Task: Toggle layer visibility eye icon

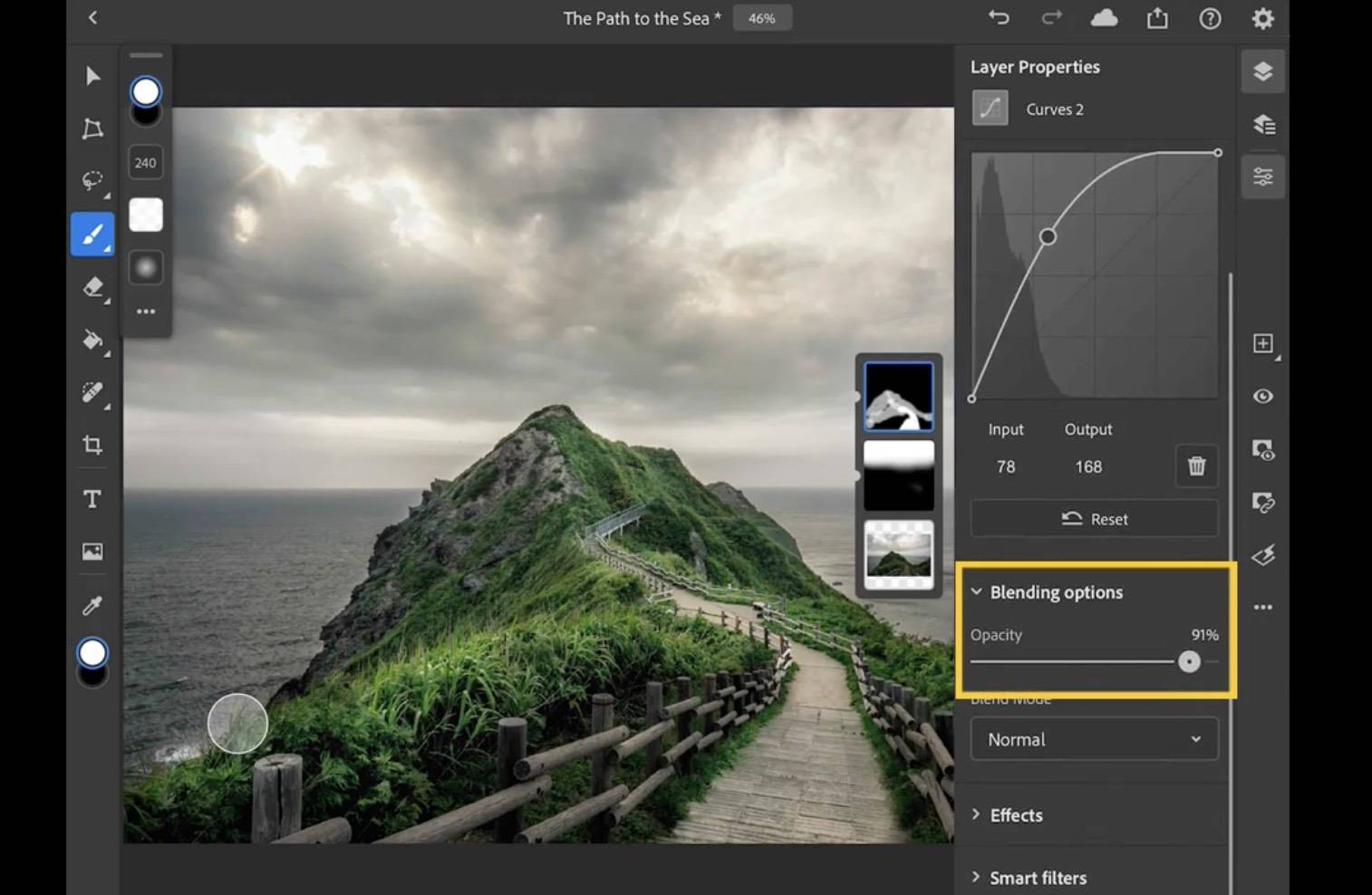Action: pyautogui.click(x=1262, y=397)
